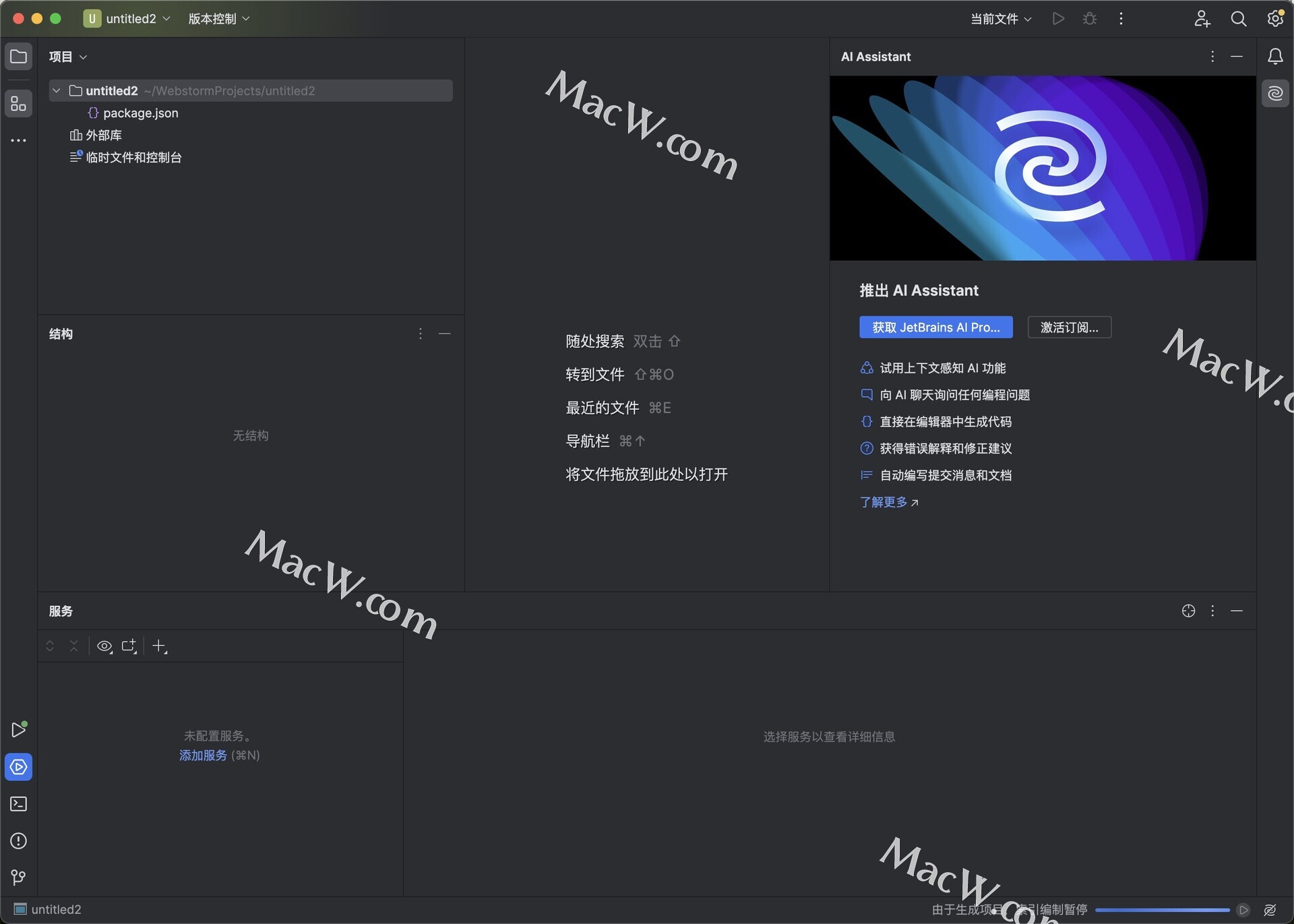The image size is (1294, 924).
Task: Open the 了解更多 link
Action: point(888,502)
